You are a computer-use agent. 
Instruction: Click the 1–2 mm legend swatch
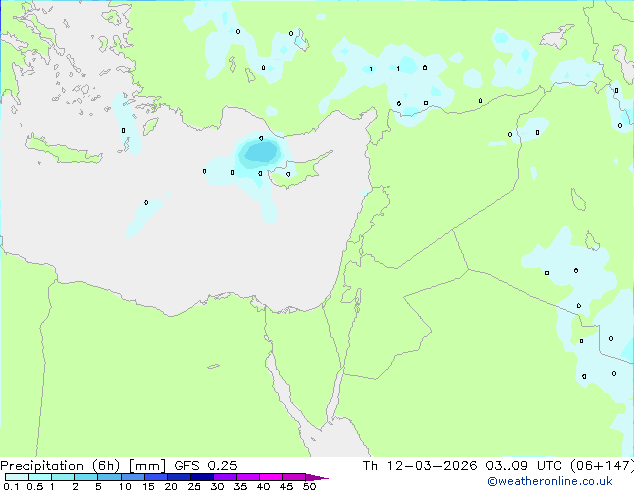point(63,477)
